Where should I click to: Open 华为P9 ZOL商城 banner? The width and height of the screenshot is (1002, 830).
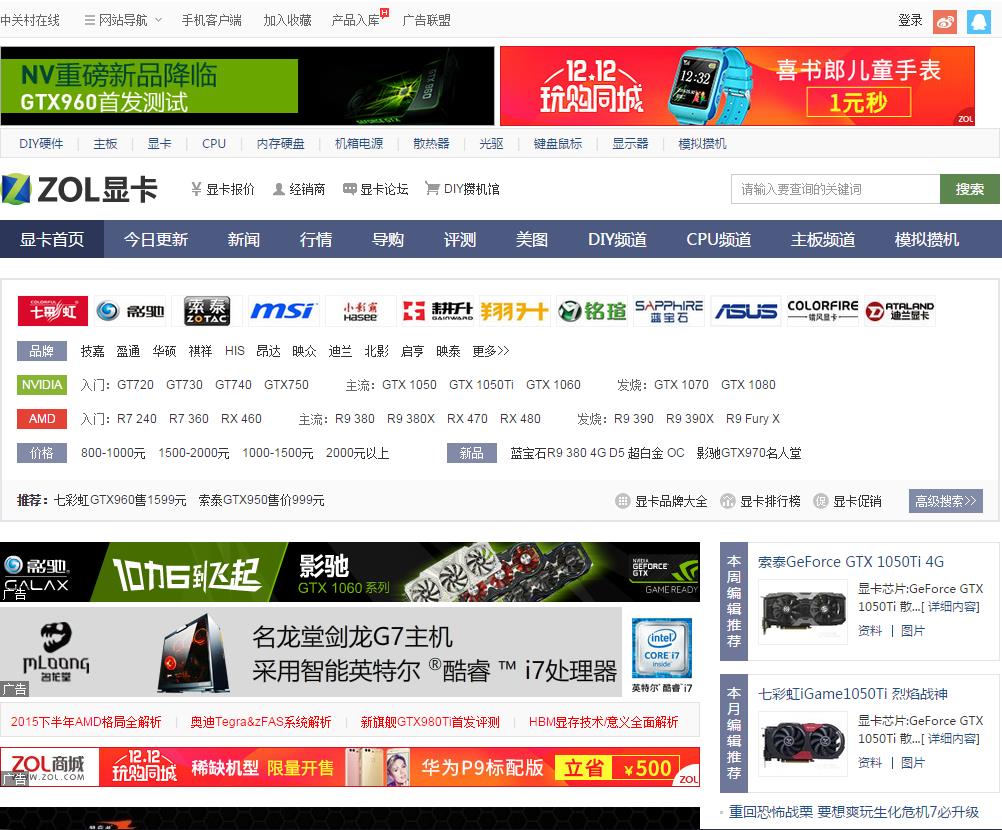tap(350, 767)
